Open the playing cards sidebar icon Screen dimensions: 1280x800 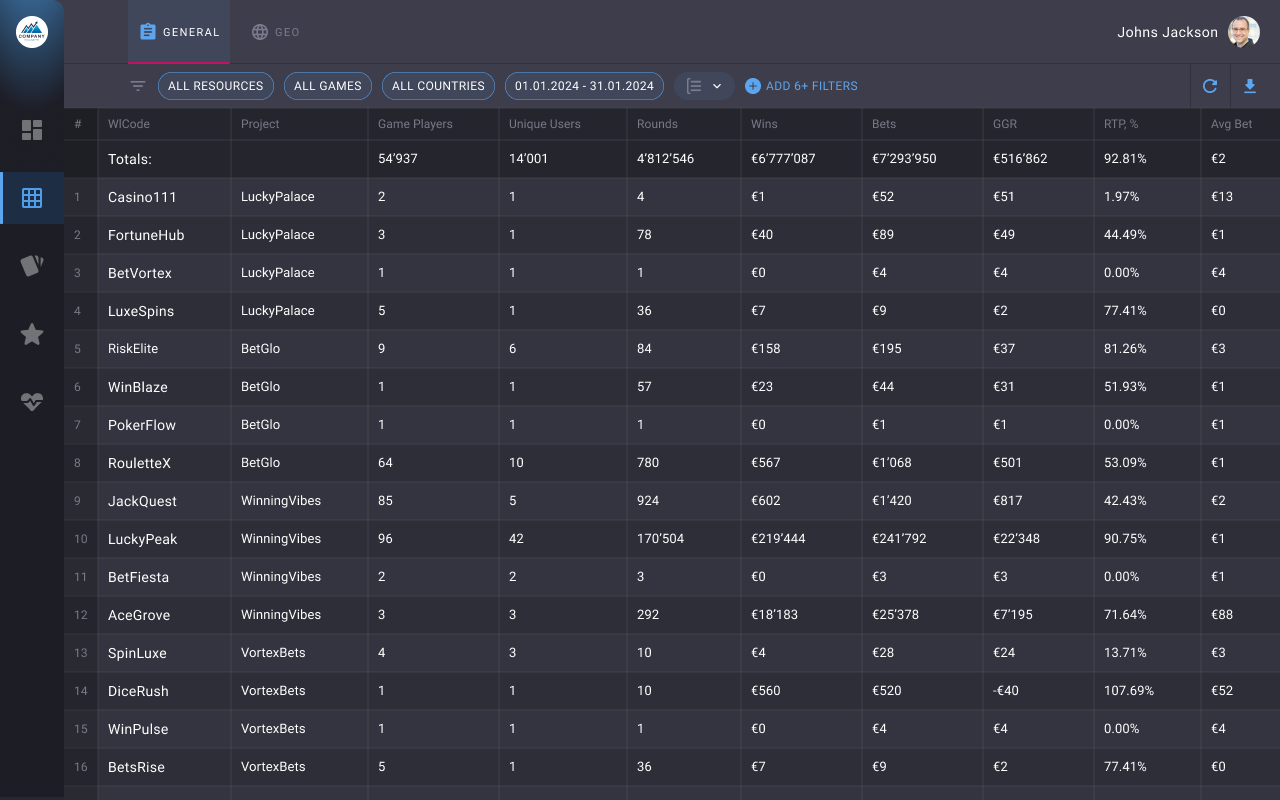(x=32, y=266)
